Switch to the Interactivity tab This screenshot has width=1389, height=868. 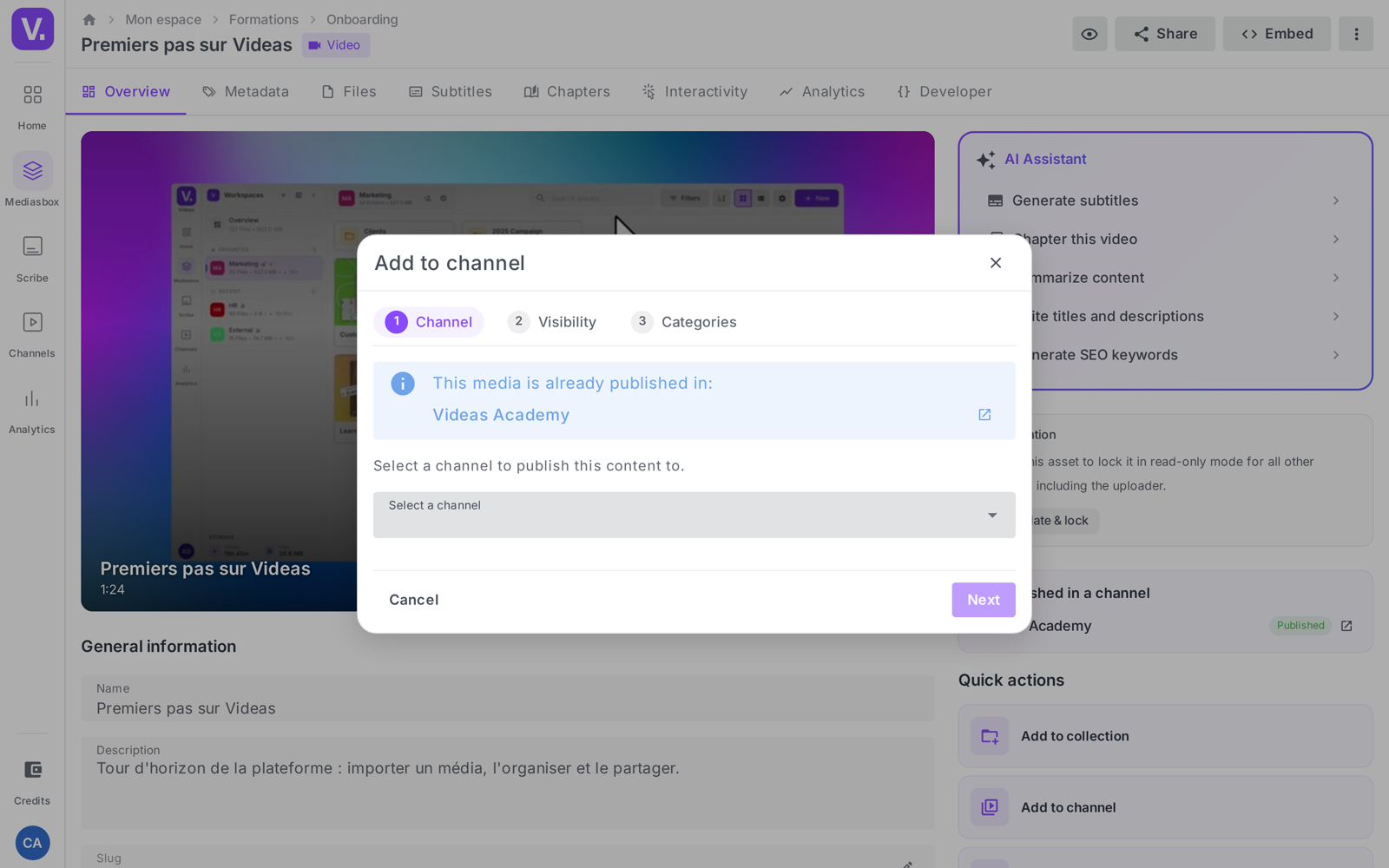694,92
